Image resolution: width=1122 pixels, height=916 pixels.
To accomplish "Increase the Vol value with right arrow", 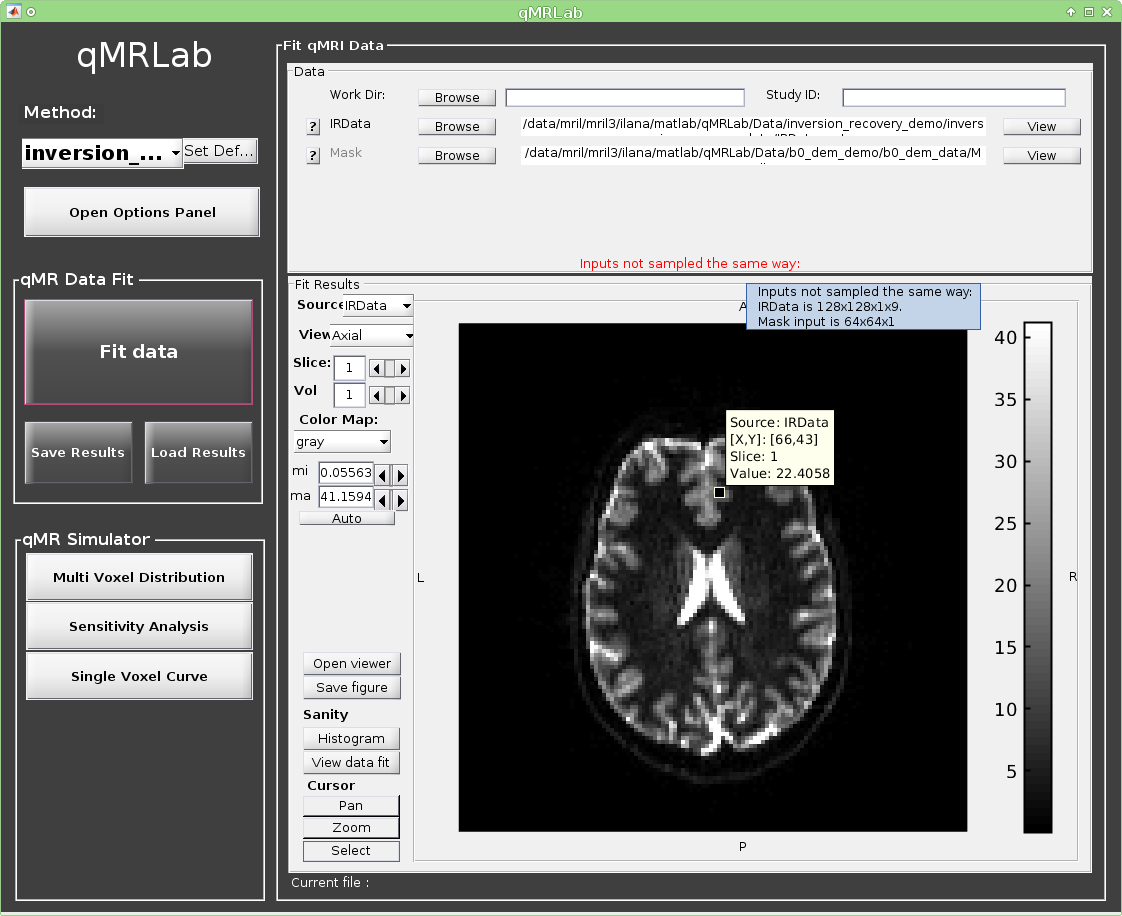I will [401, 395].
